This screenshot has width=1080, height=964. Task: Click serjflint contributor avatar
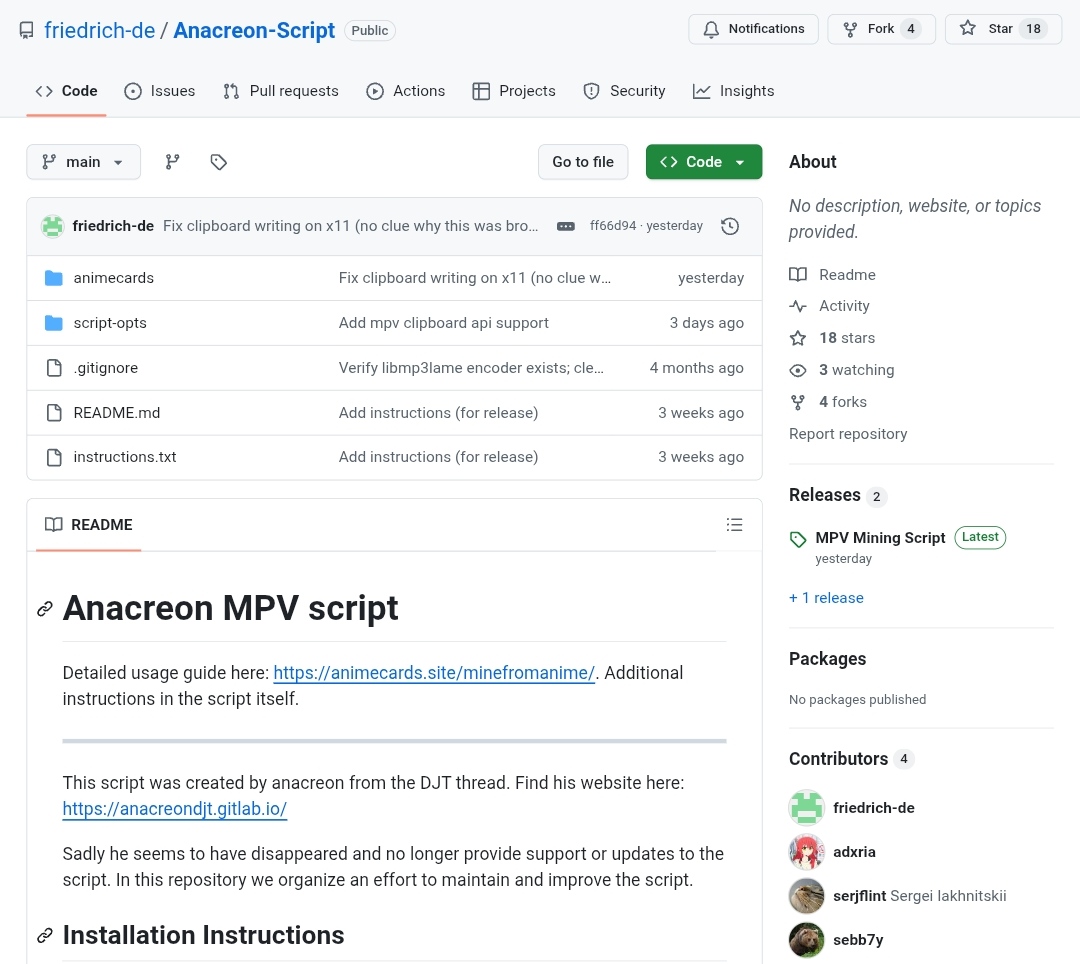(x=806, y=896)
